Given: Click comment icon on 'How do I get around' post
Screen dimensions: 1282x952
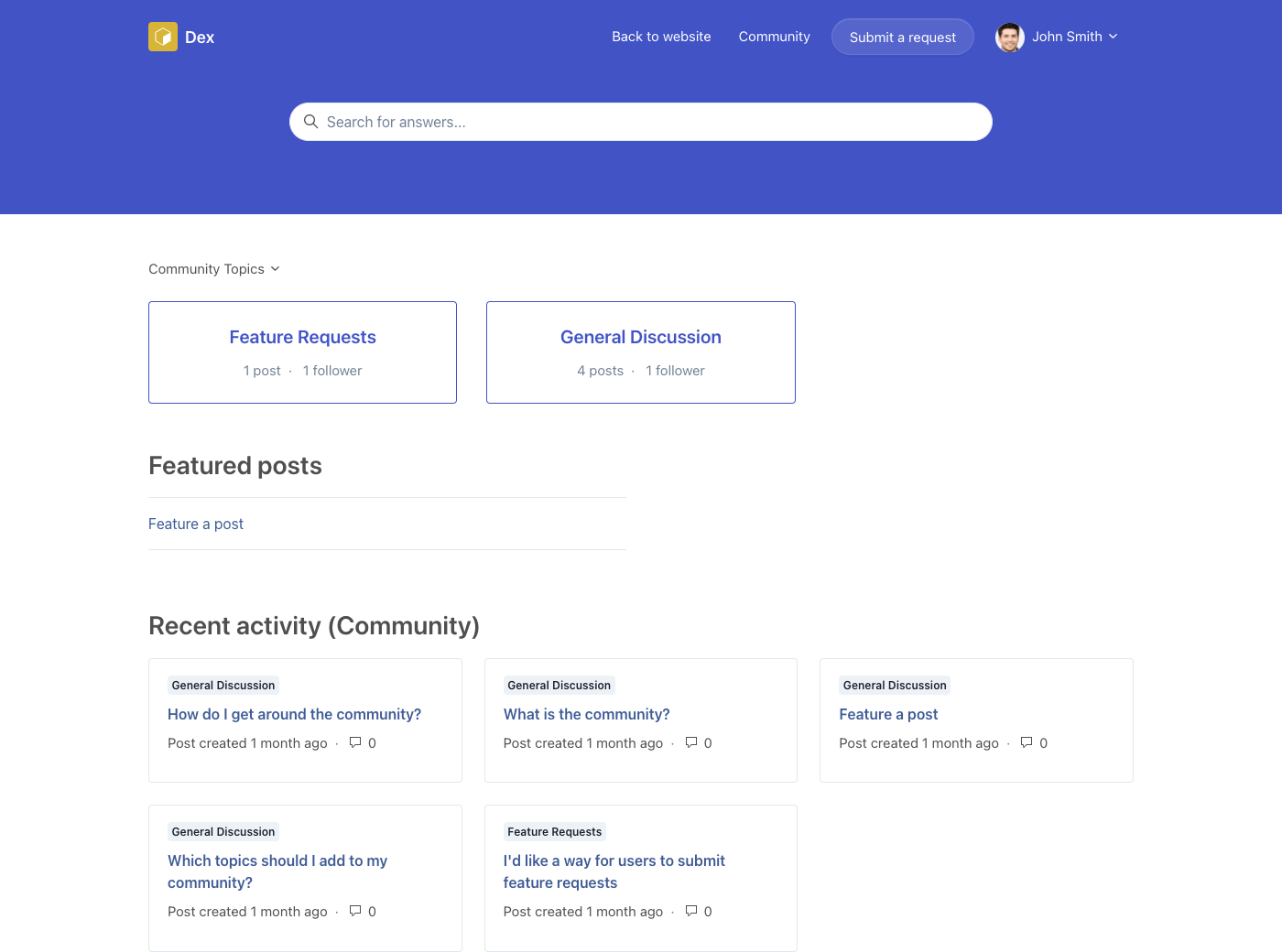Looking at the screenshot, I should pyautogui.click(x=355, y=742).
